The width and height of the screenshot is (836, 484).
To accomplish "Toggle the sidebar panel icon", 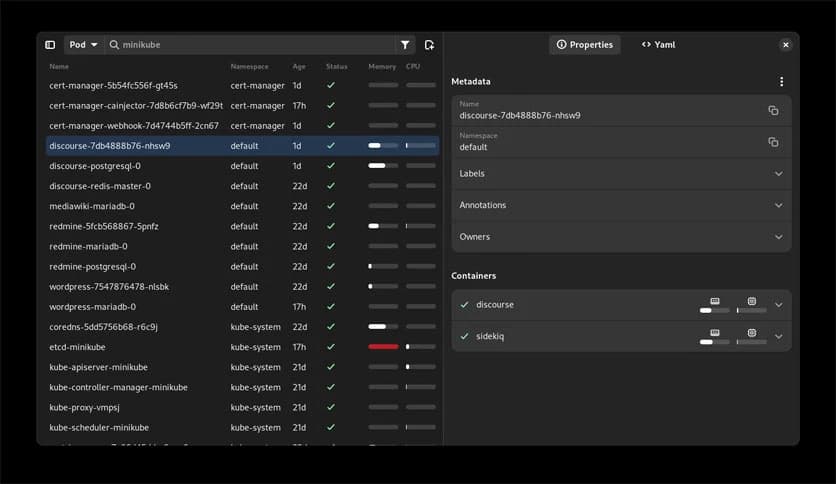I will [x=50, y=45].
